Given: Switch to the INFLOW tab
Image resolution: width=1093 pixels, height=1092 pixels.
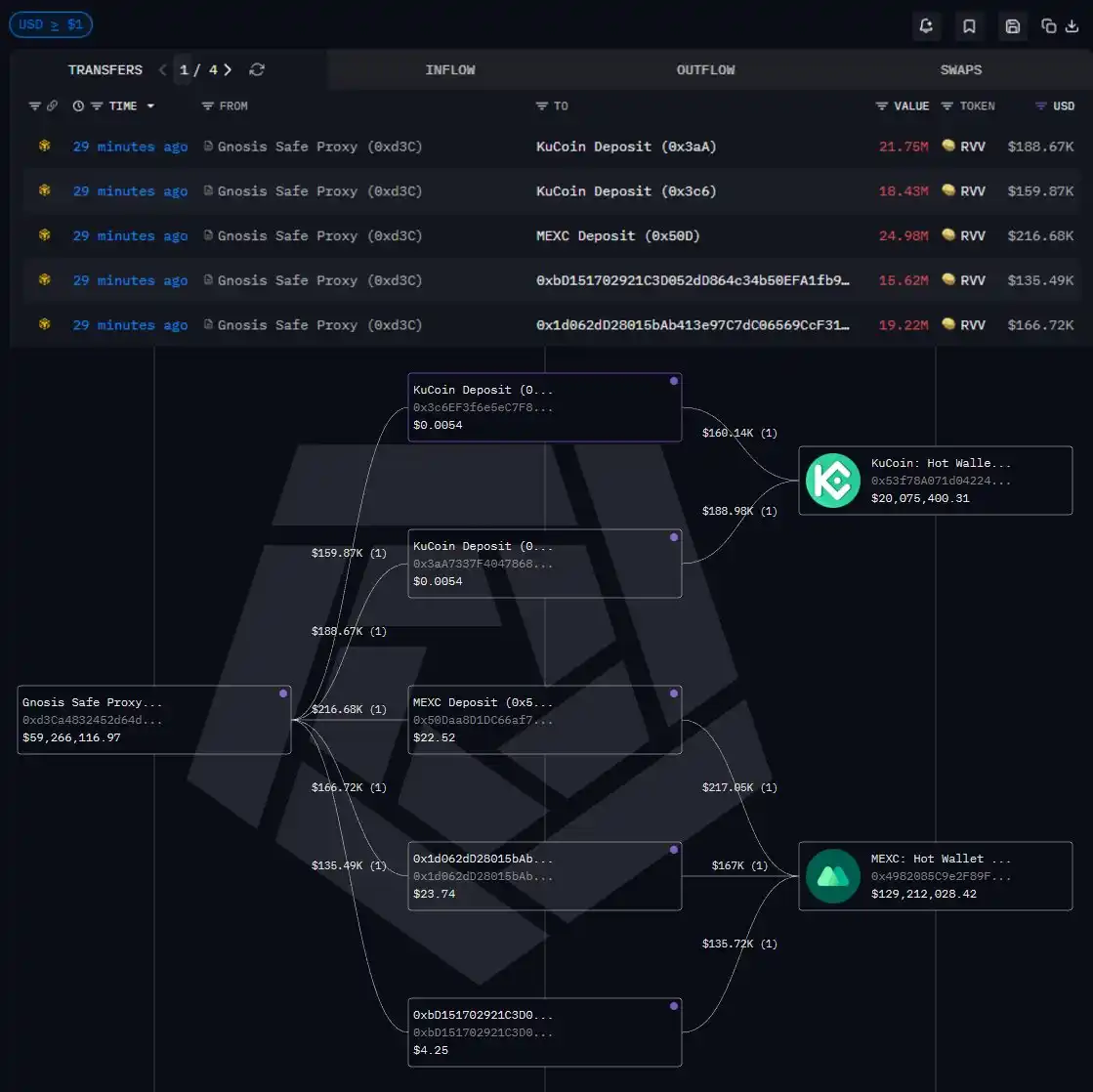Looking at the screenshot, I should 450,69.
